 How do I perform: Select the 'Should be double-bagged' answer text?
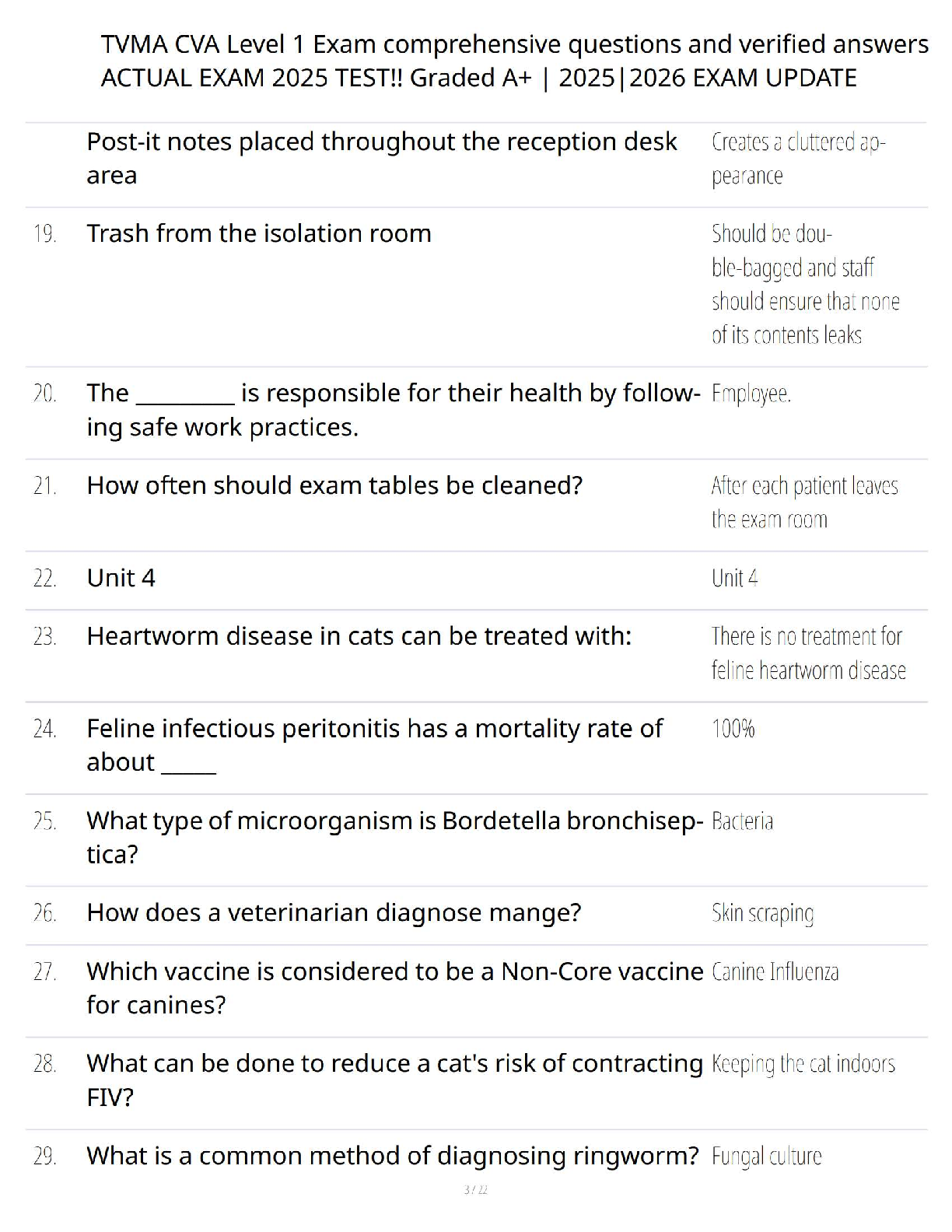804,284
